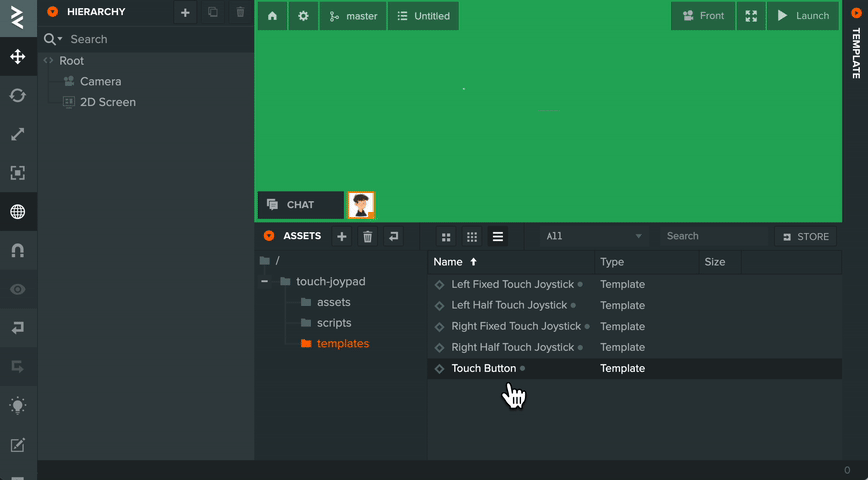This screenshot has height=480, width=868.
Task: Add new entity with Hierarchy plus
Action: (x=185, y=12)
